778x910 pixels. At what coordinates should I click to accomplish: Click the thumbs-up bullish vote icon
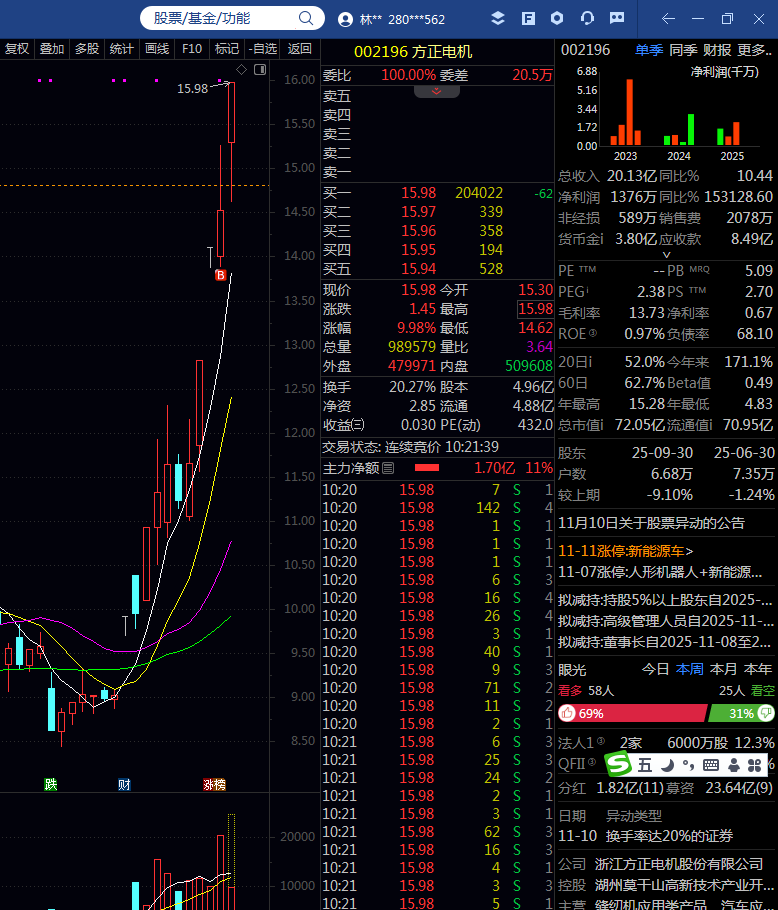567,713
